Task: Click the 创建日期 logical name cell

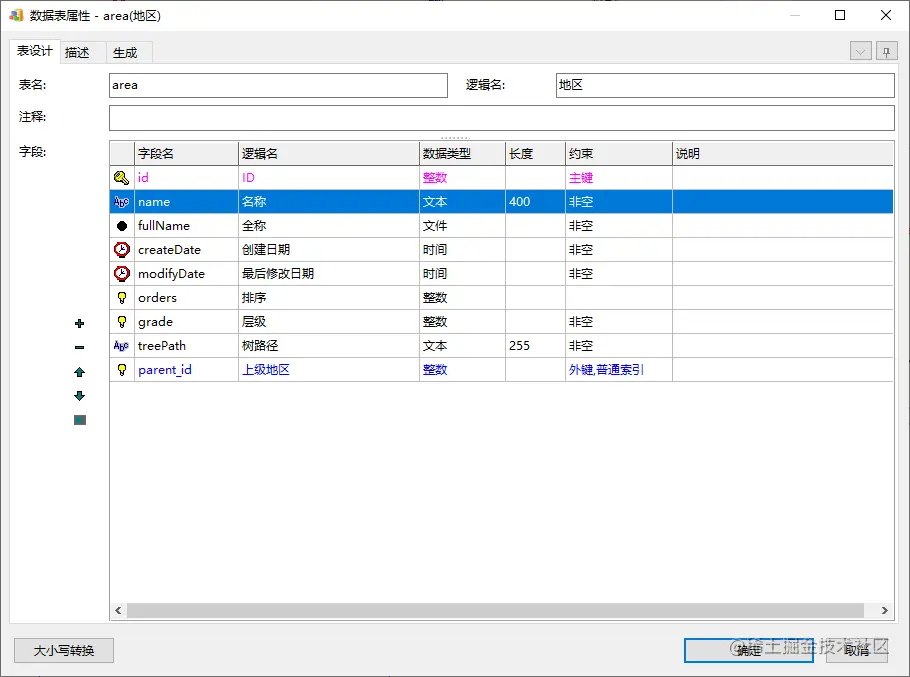Action: pos(328,249)
